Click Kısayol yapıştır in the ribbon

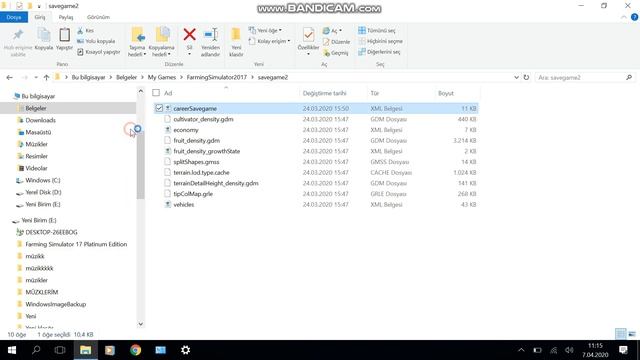pos(98,52)
